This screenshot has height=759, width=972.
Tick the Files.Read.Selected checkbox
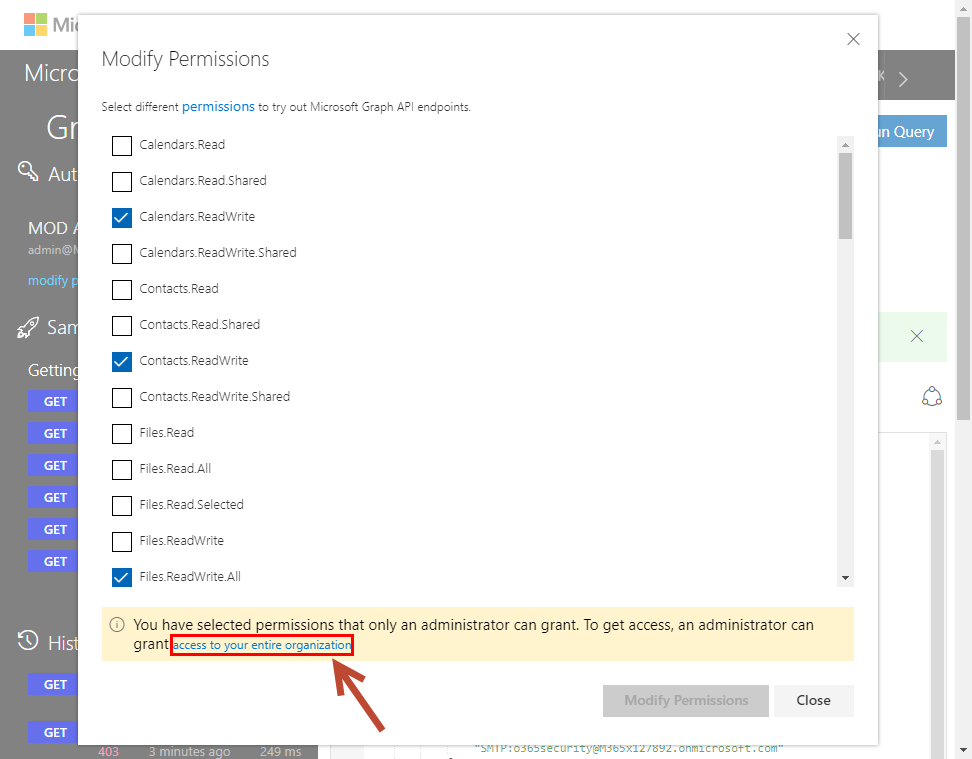(x=122, y=505)
